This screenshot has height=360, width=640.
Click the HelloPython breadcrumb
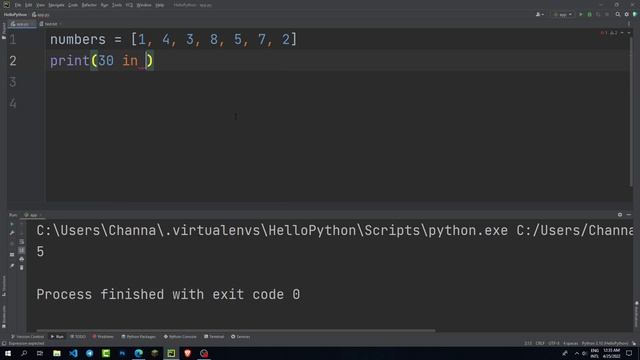[16, 15]
